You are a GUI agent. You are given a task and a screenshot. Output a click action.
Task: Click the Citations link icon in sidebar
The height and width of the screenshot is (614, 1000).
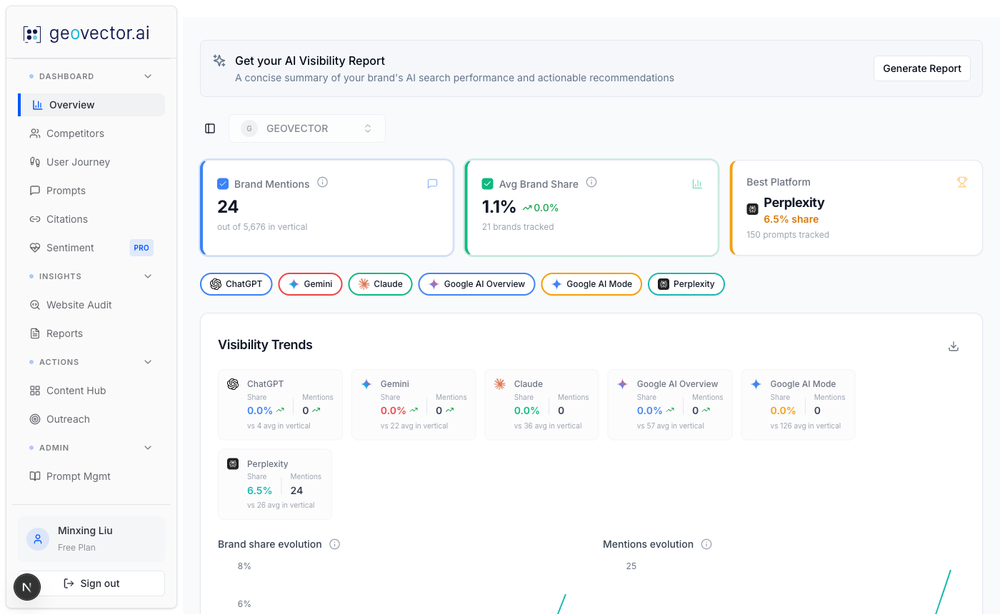(34, 219)
